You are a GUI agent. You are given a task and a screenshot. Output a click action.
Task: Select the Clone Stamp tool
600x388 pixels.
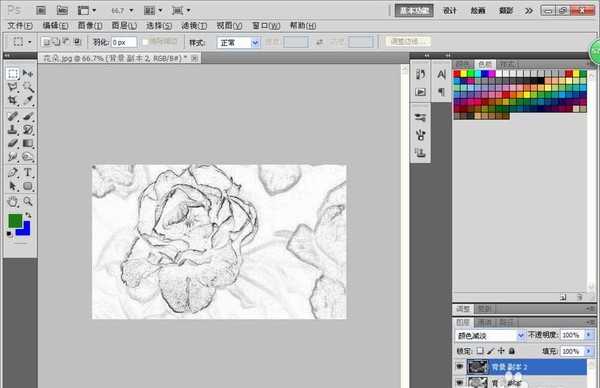point(13,129)
